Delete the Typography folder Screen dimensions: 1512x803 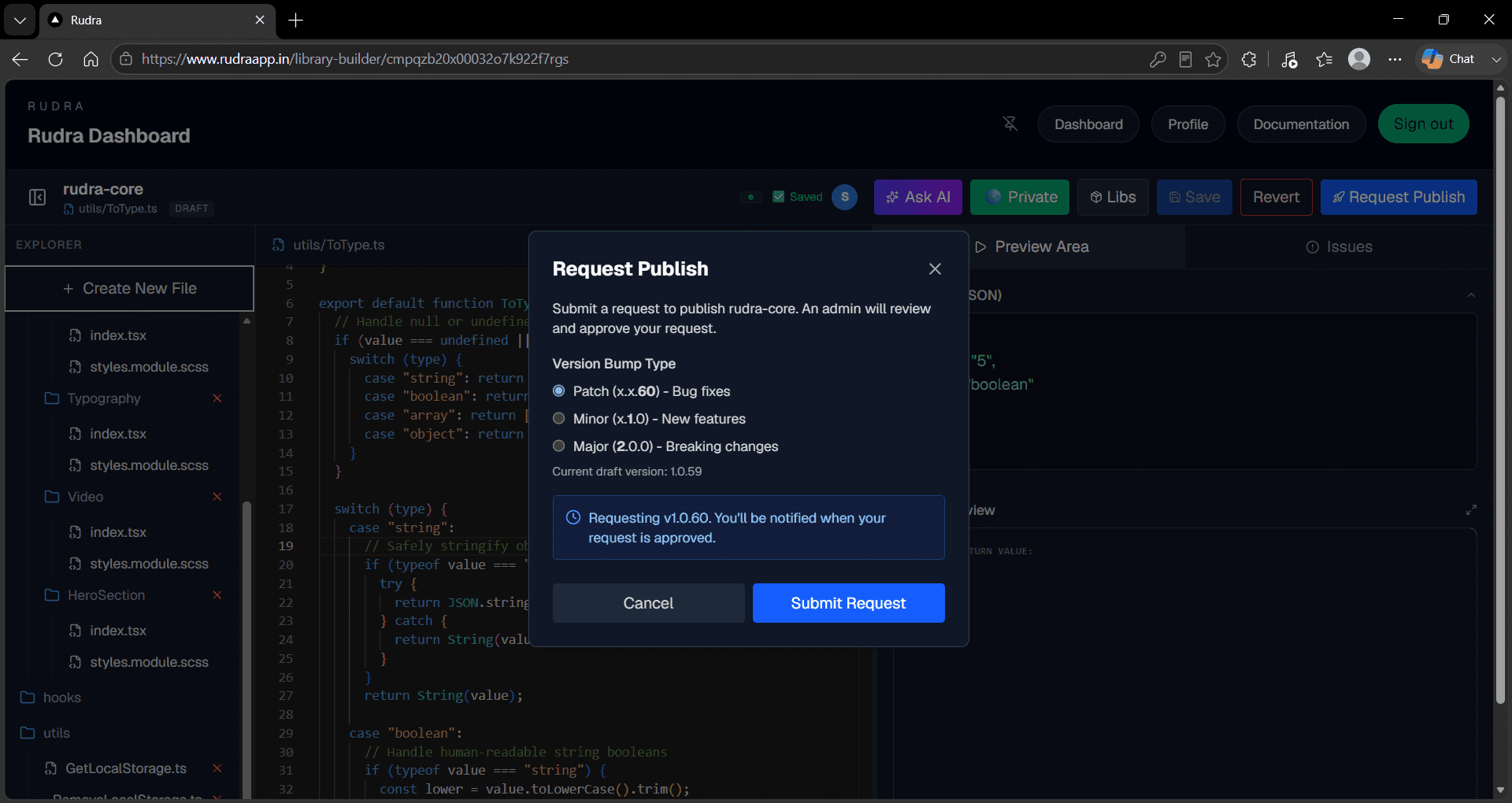(x=217, y=398)
